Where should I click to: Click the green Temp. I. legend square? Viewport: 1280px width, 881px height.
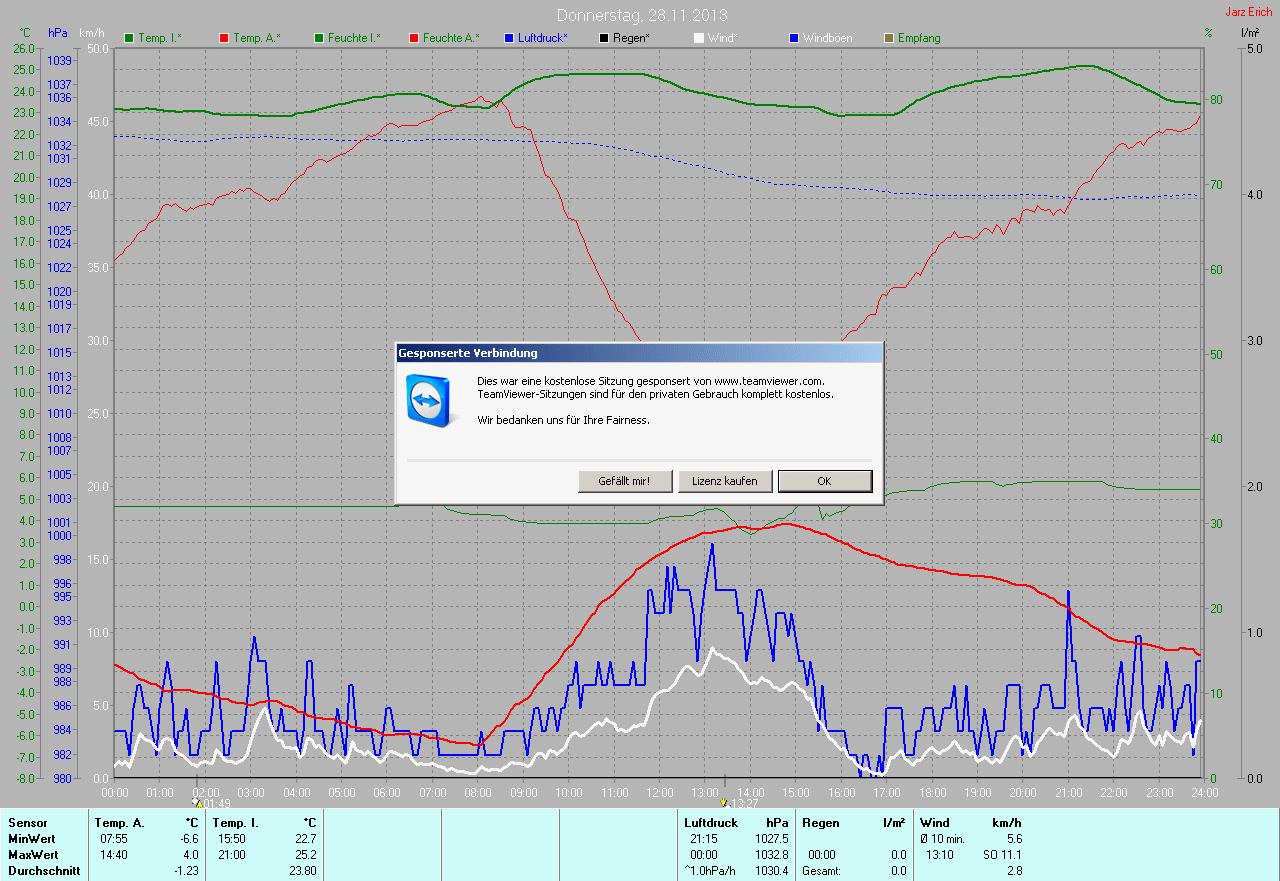click(x=129, y=38)
